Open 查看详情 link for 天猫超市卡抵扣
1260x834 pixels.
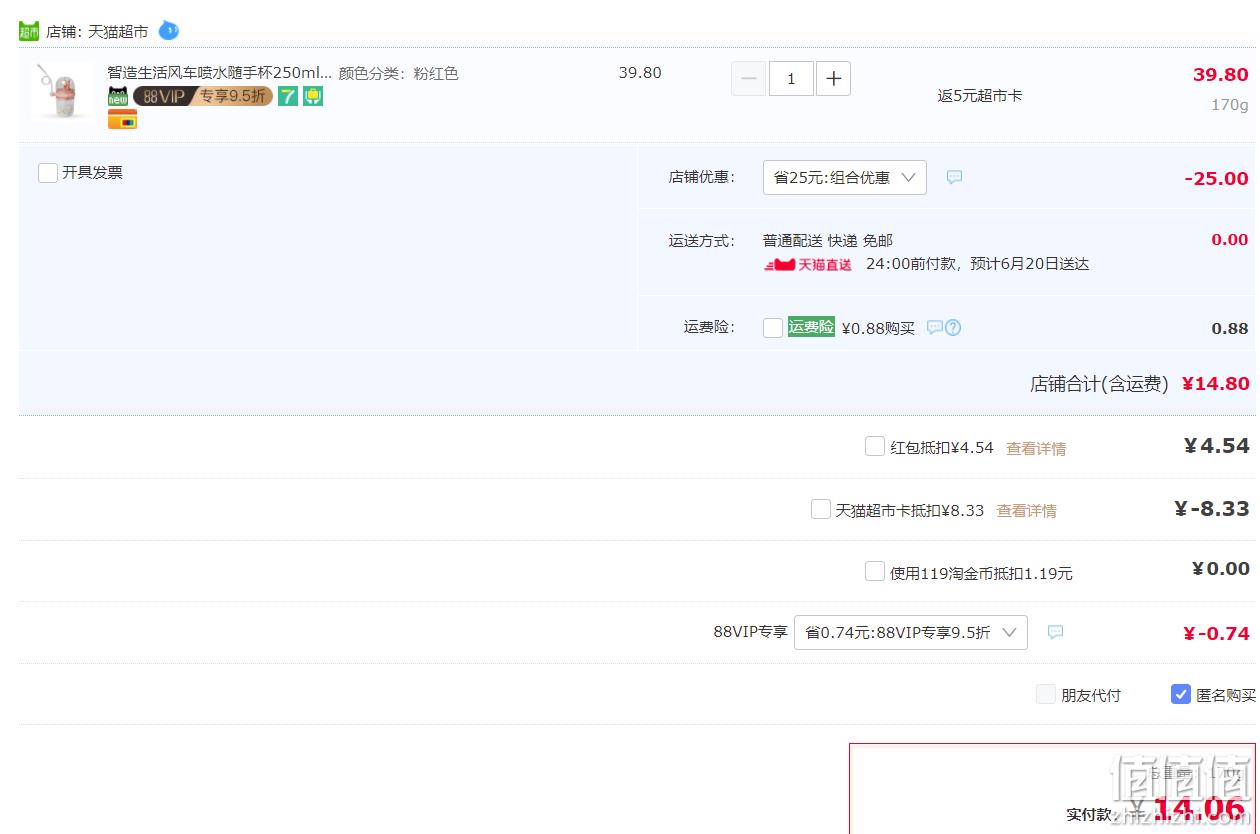(x=1027, y=510)
